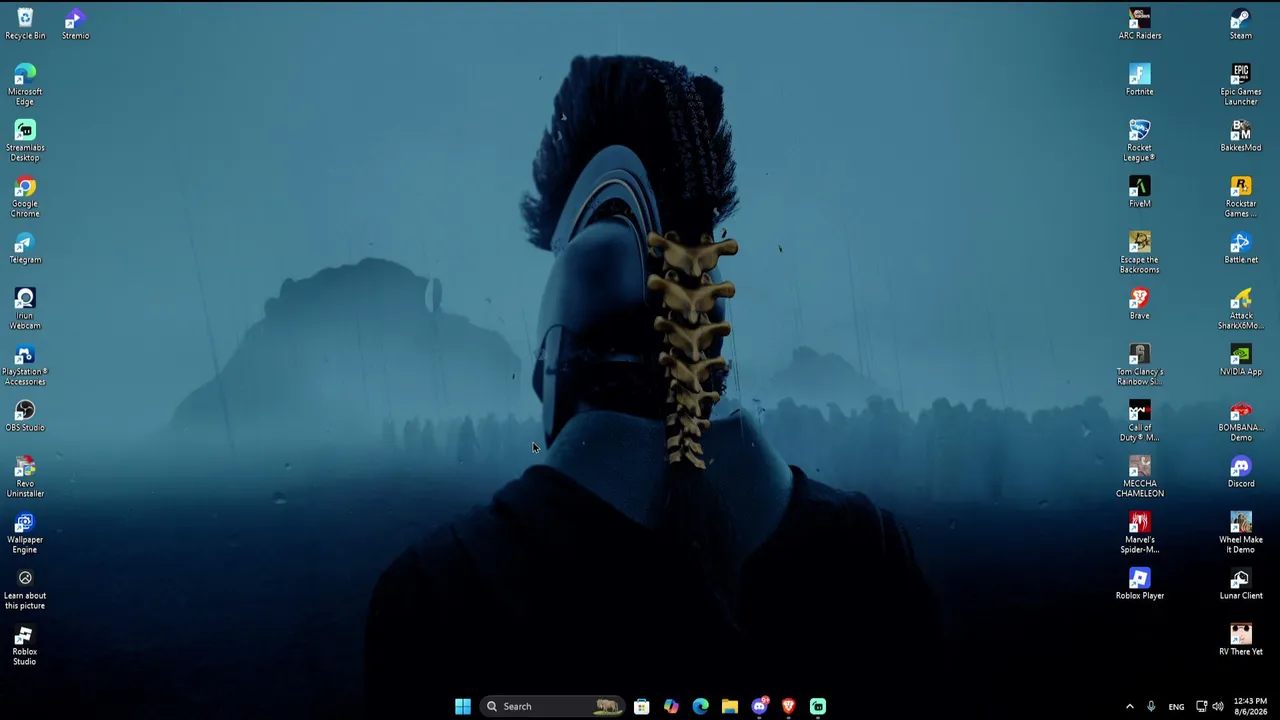Select the Streamlabs Desktop shortcut

click(x=25, y=141)
